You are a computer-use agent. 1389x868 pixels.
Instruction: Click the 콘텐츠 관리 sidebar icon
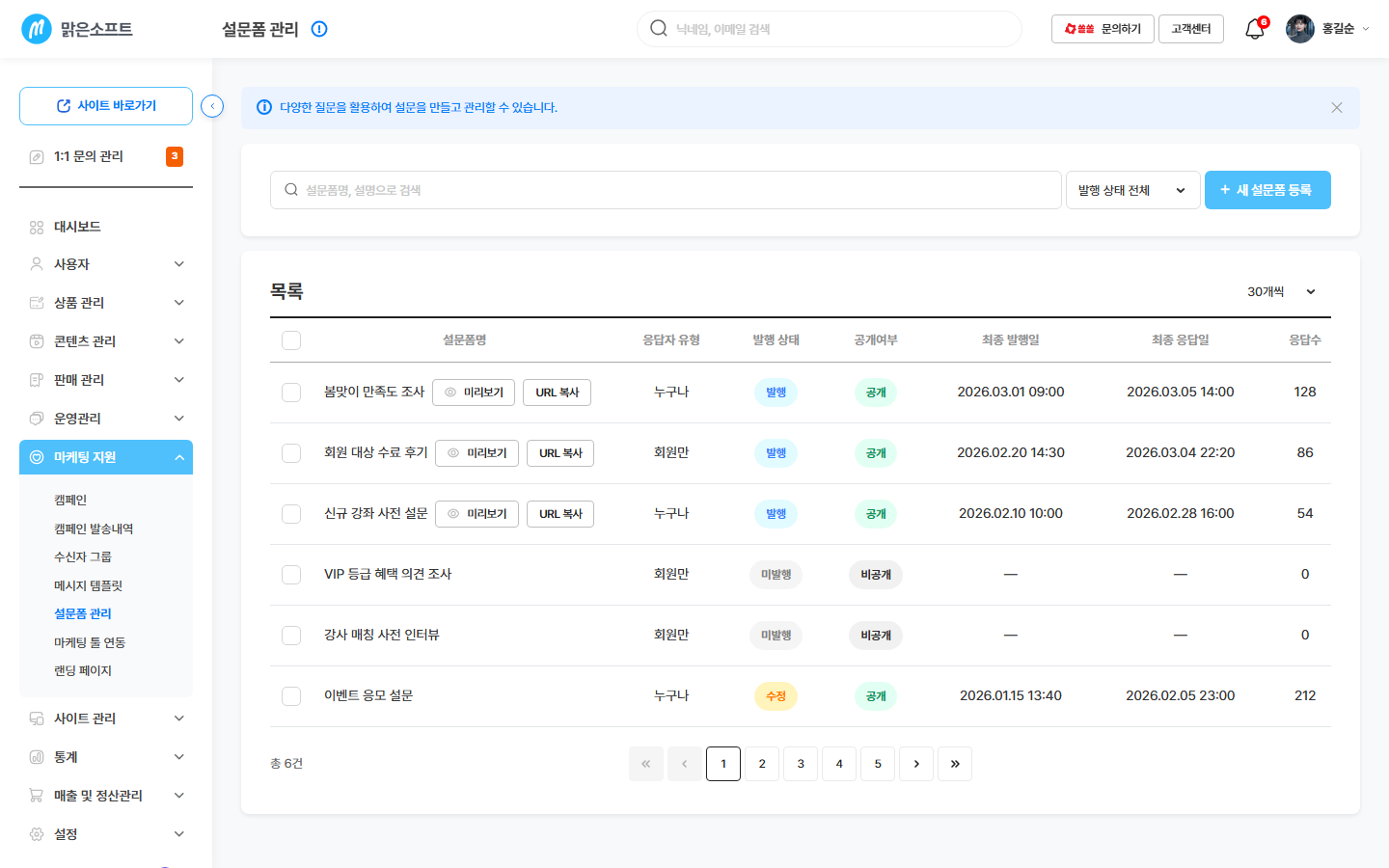(x=37, y=341)
